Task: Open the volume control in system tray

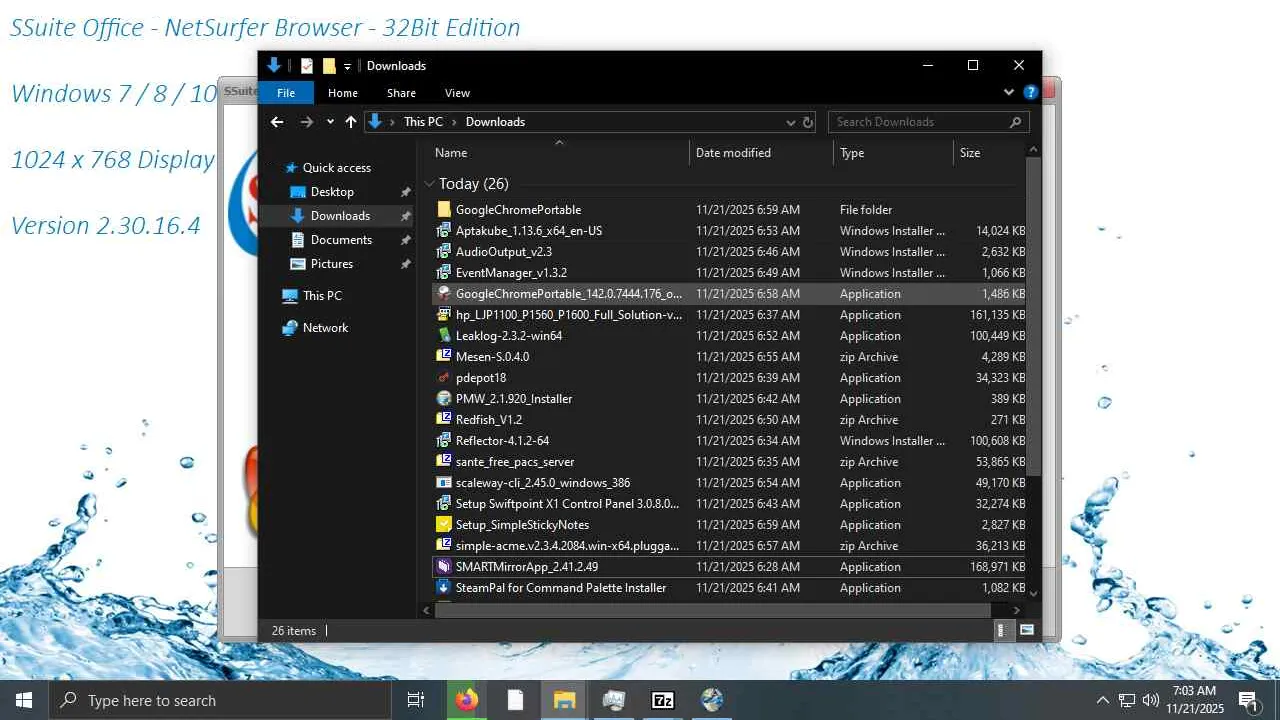Action: click(x=1150, y=700)
